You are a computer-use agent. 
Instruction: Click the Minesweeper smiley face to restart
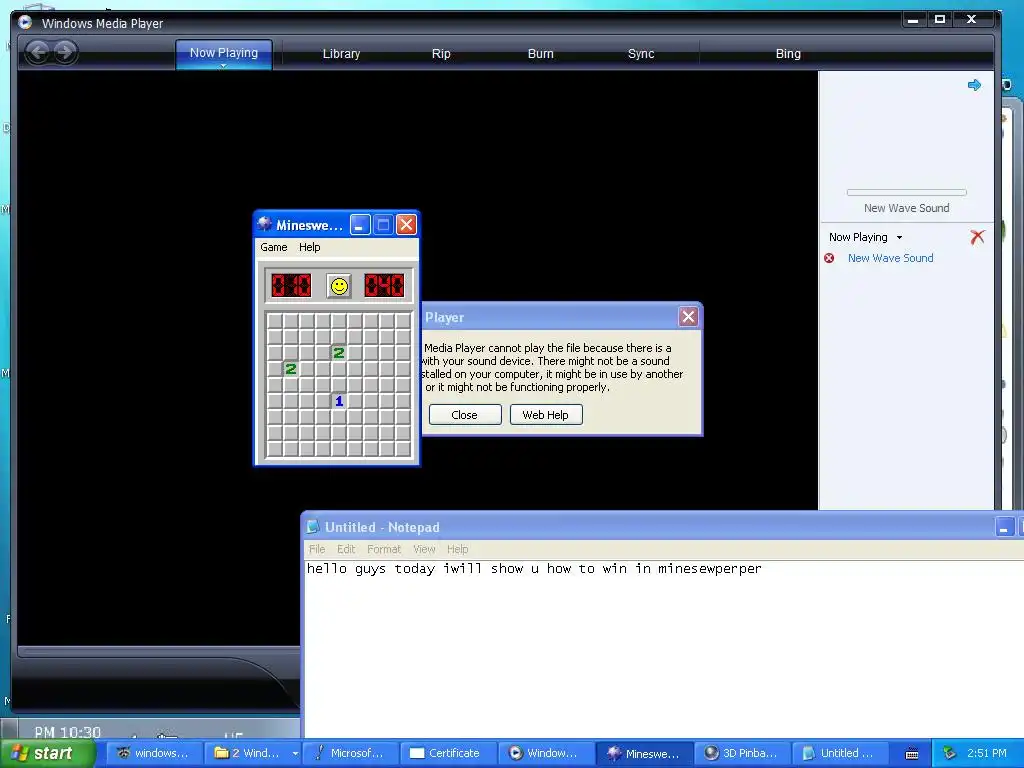(x=339, y=286)
